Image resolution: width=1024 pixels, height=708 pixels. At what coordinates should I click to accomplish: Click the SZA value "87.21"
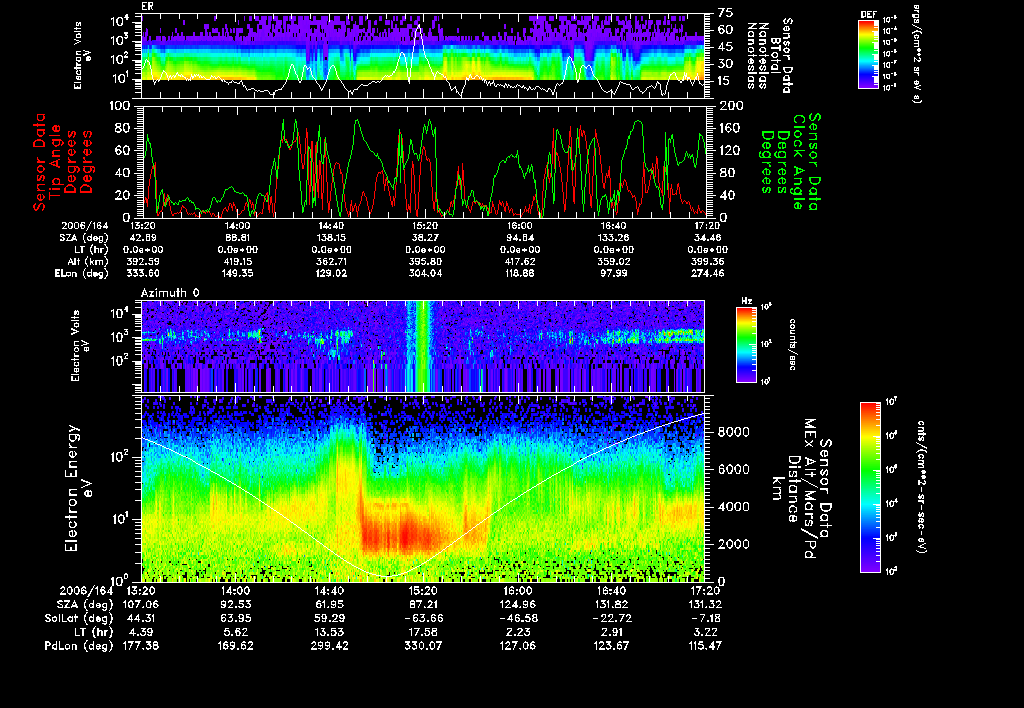(x=423, y=604)
